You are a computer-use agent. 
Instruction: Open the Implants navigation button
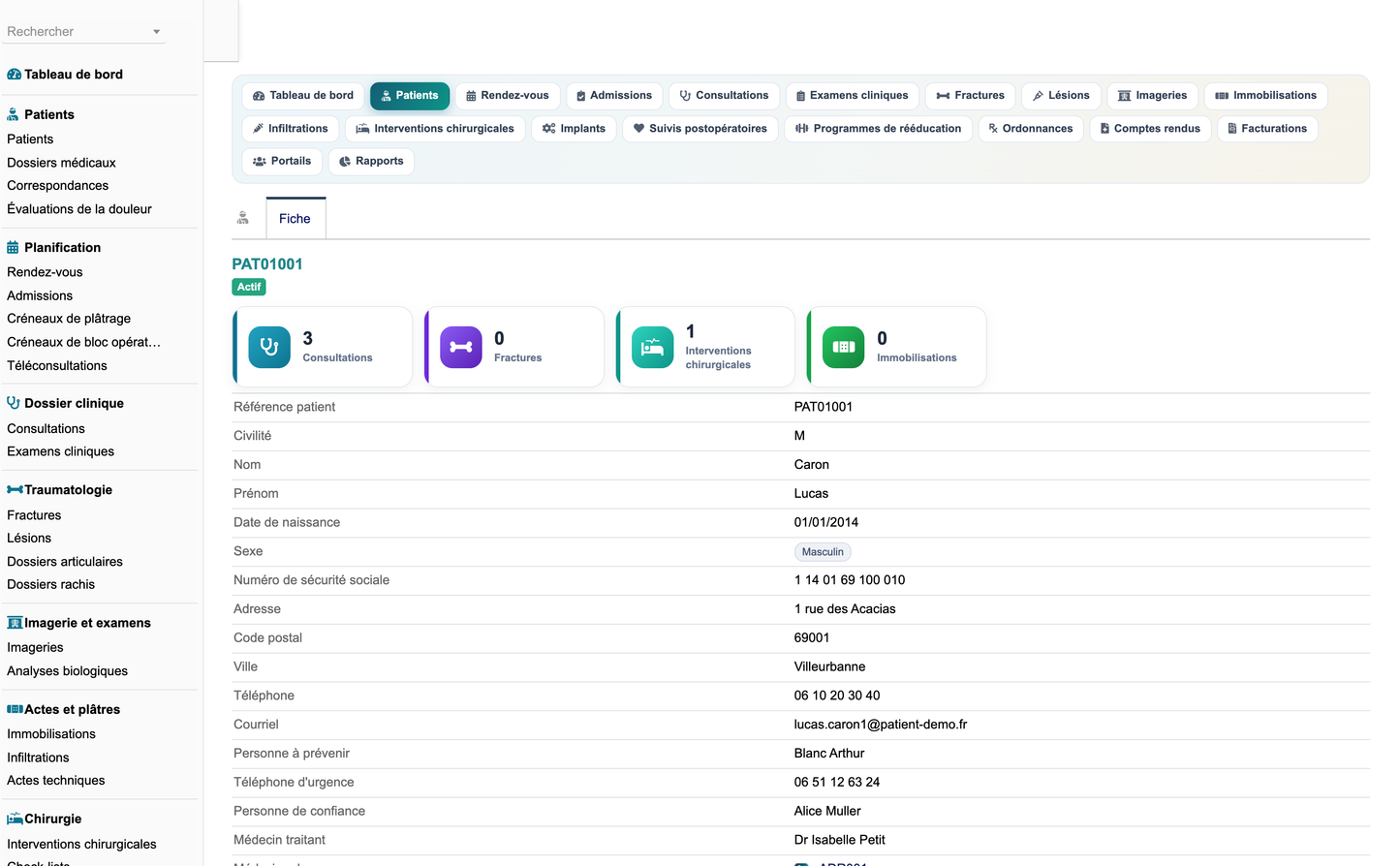(x=575, y=129)
